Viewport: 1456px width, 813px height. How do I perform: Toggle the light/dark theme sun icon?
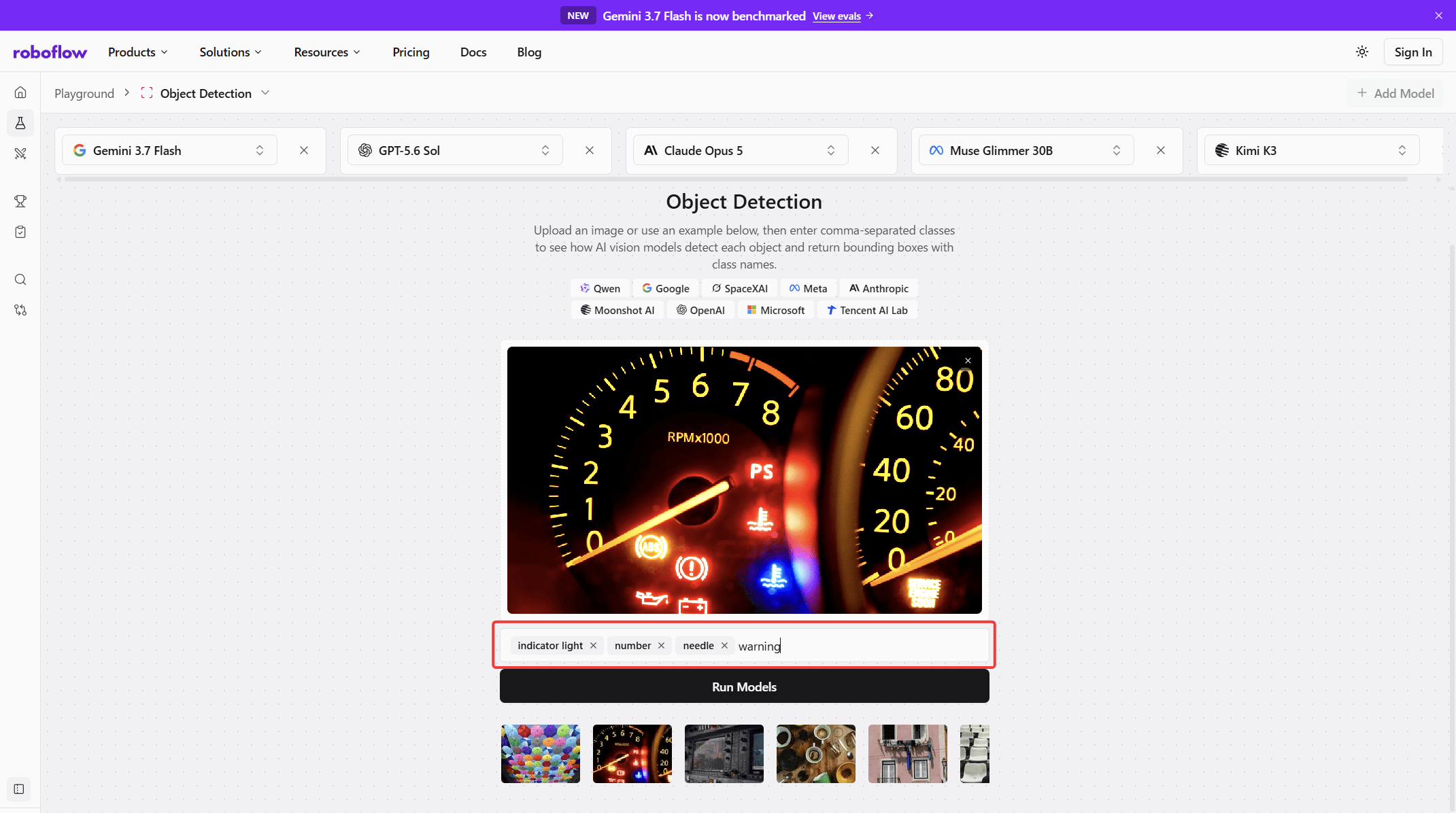[x=1362, y=52]
